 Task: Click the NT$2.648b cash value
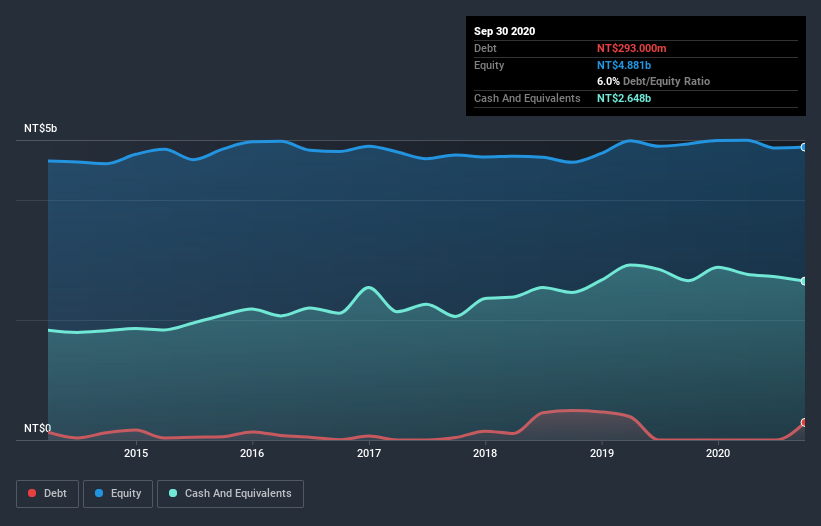click(x=624, y=98)
